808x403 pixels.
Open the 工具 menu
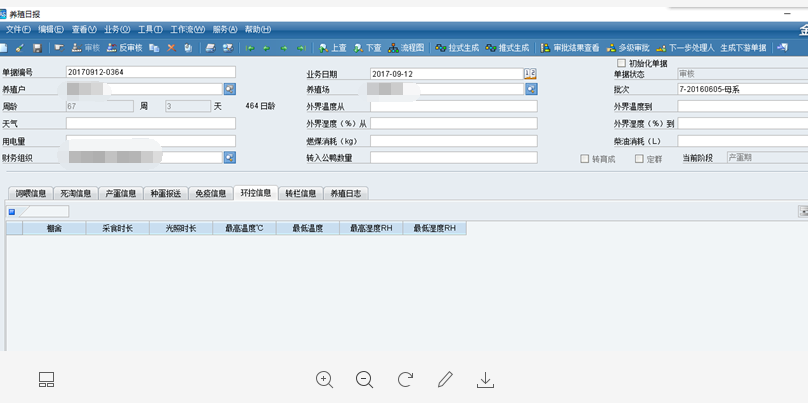coord(150,30)
